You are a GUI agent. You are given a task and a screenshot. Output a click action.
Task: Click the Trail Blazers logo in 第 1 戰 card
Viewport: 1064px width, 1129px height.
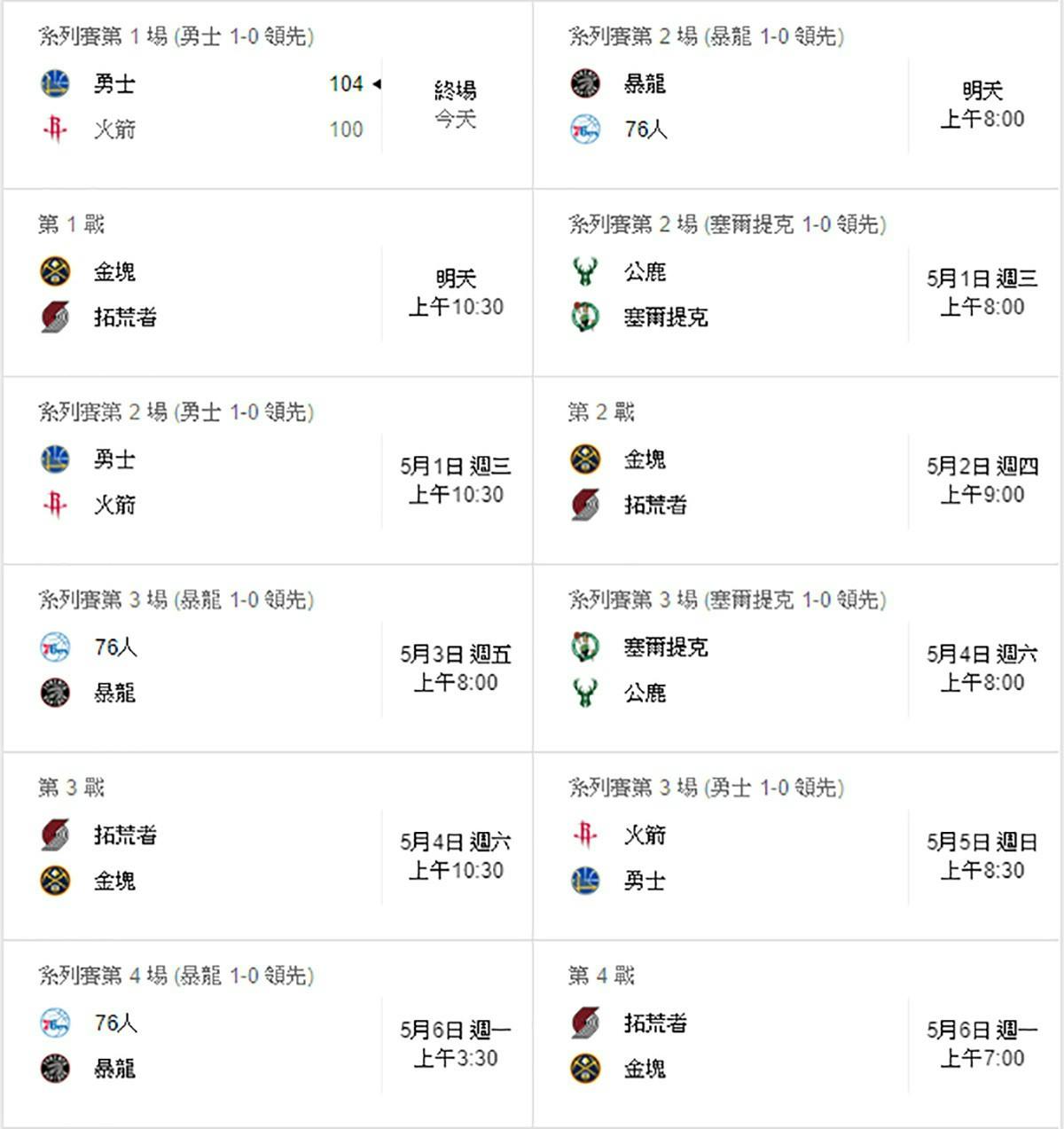click(x=55, y=317)
